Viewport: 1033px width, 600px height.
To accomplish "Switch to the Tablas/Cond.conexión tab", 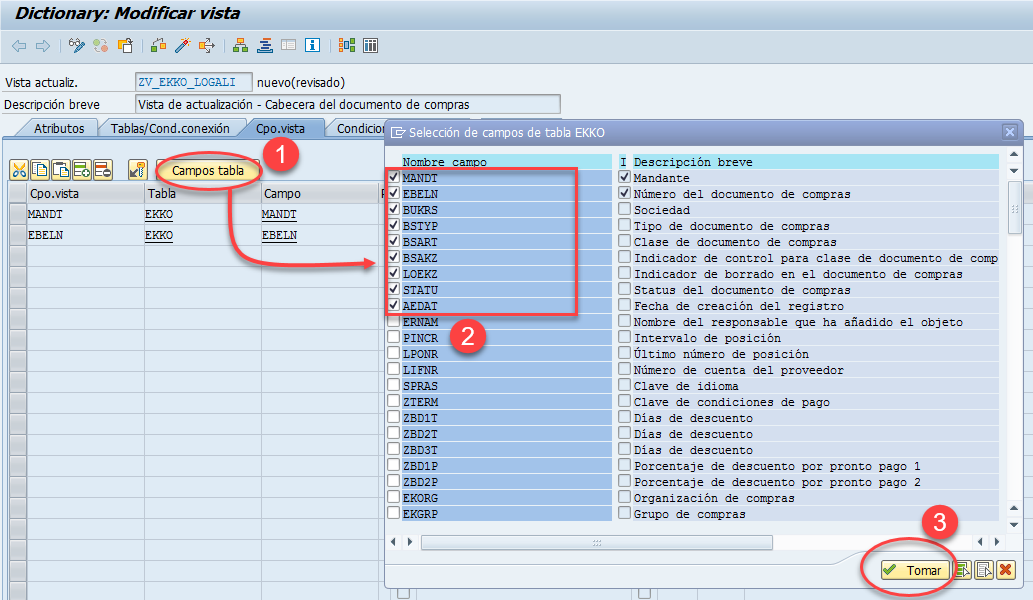I will tap(170, 128).
